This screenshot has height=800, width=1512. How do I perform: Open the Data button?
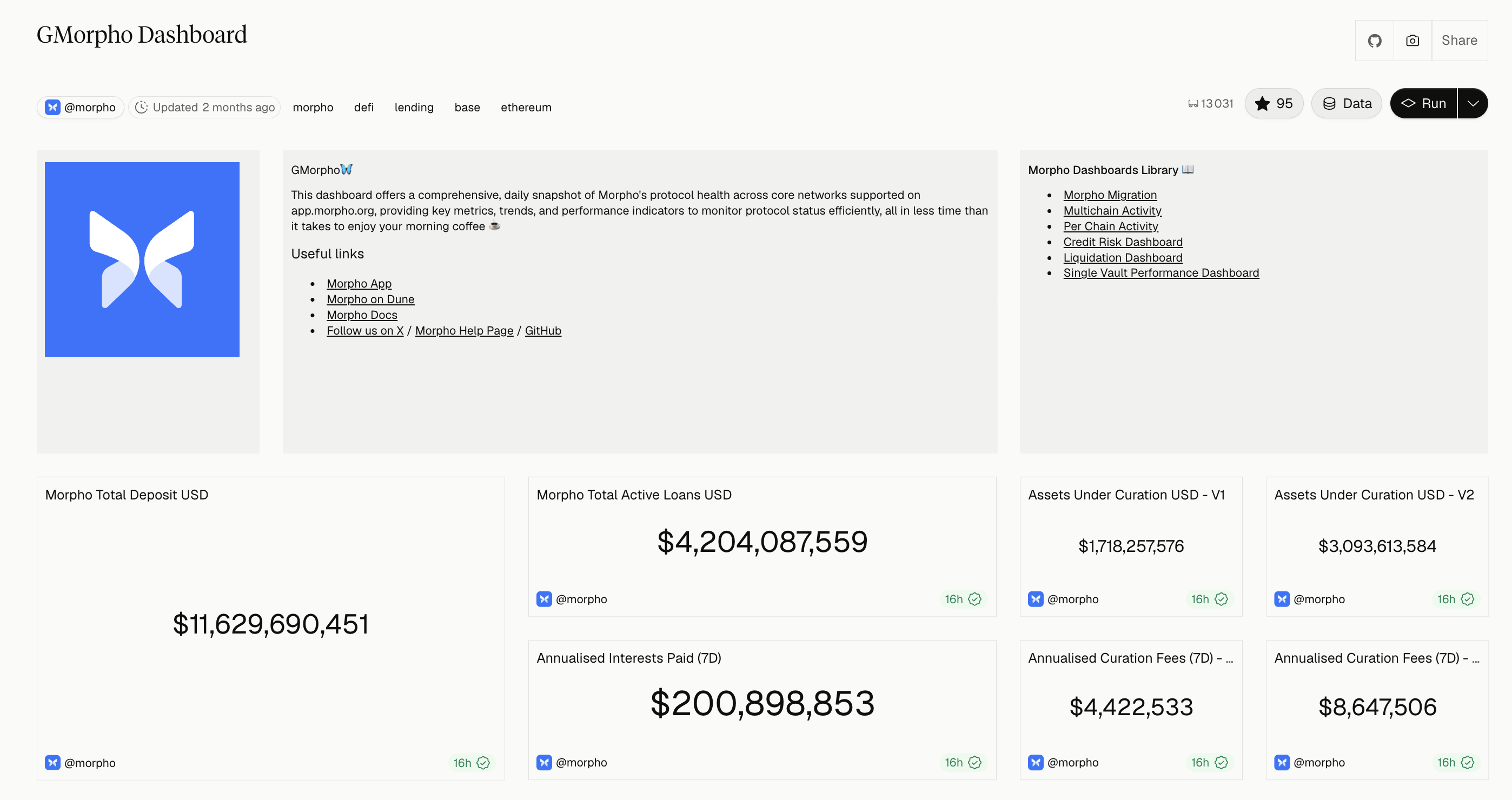[x=1347, y=104]
